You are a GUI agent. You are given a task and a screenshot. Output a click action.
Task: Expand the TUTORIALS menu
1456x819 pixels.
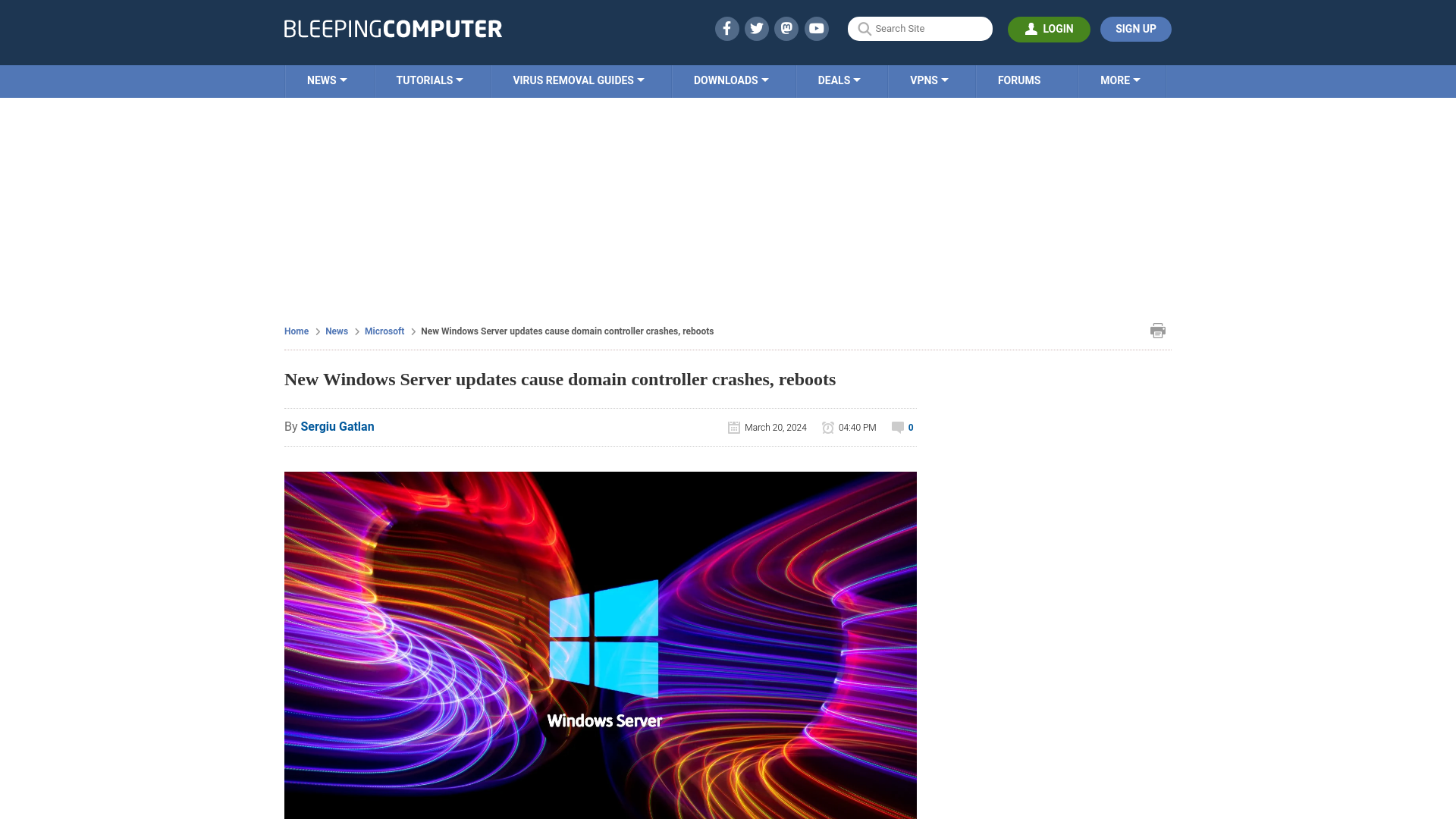(429, 80)
